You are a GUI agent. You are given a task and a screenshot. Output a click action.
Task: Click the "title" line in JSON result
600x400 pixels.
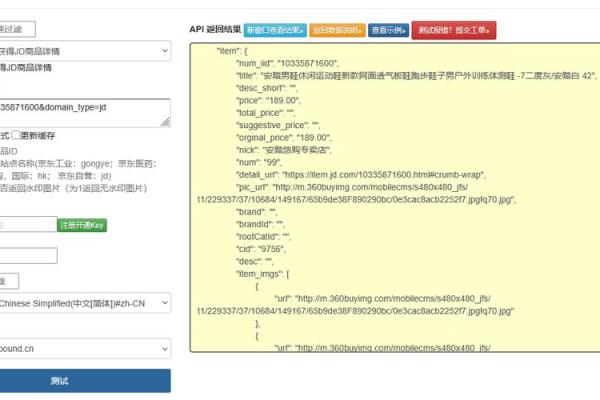[x=416, y=76]
